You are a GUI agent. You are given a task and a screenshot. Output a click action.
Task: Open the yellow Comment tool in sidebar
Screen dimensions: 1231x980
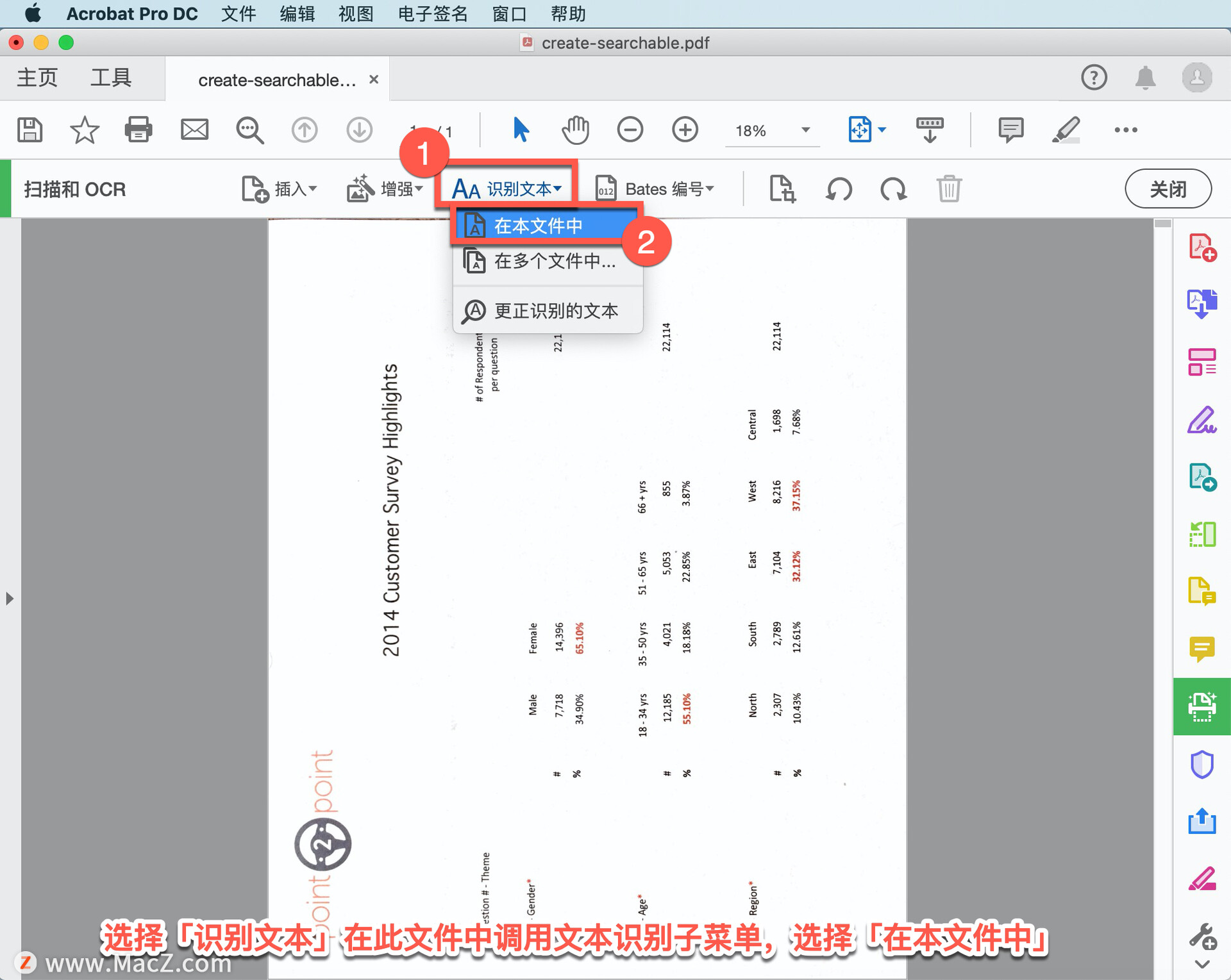(1202, 649)
